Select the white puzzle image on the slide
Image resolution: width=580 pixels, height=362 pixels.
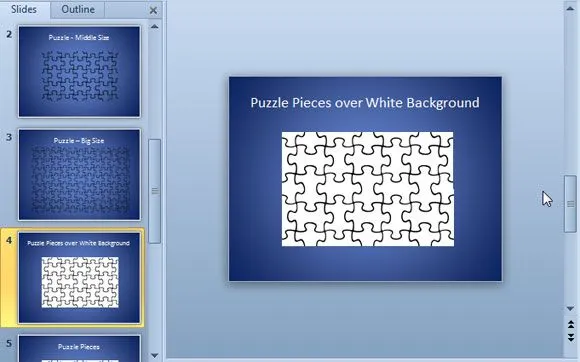pyautogui.click(x=368, y=189)
